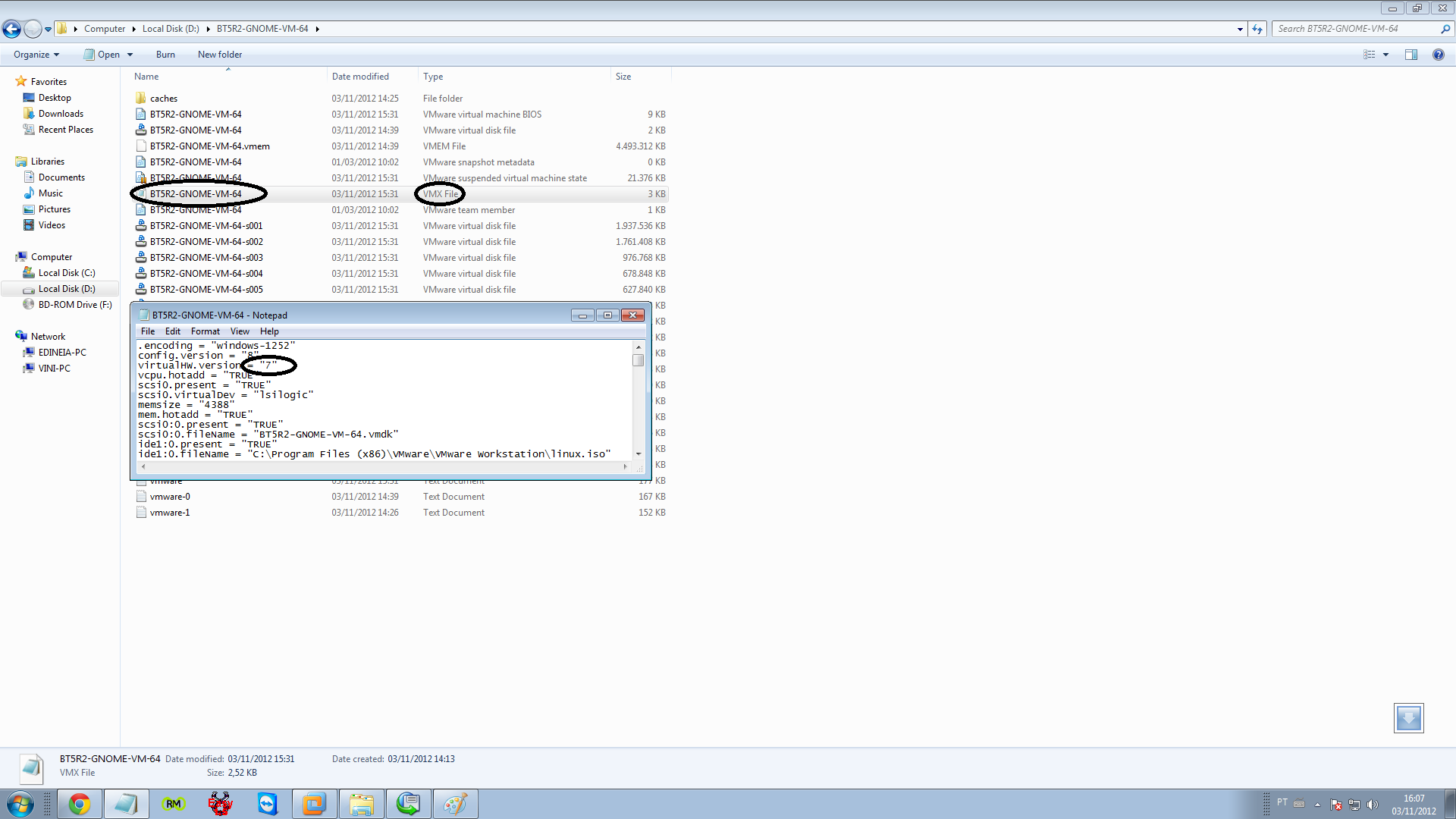Click the Notepad vertical scrollbar thumb
This screenshot has width=1456, height=819.
639,360
